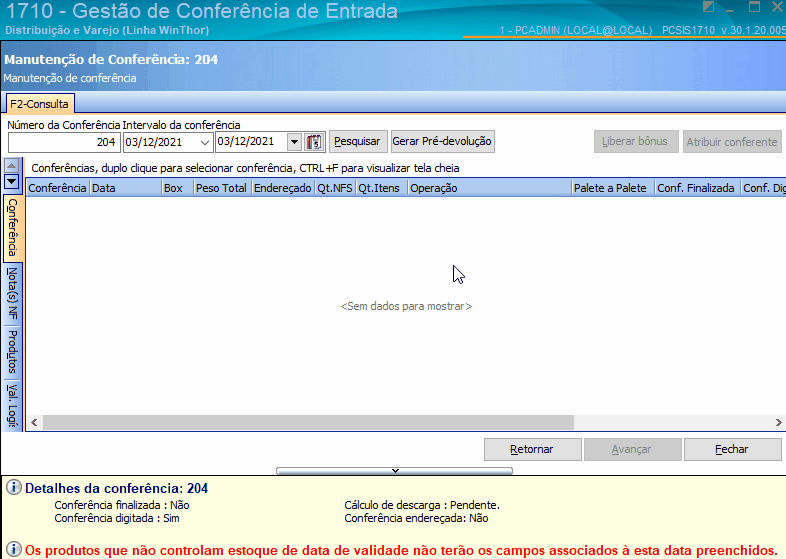Click the grid scroll left arrow
Viewport: 786px width, 559px height.
point(34,423)
